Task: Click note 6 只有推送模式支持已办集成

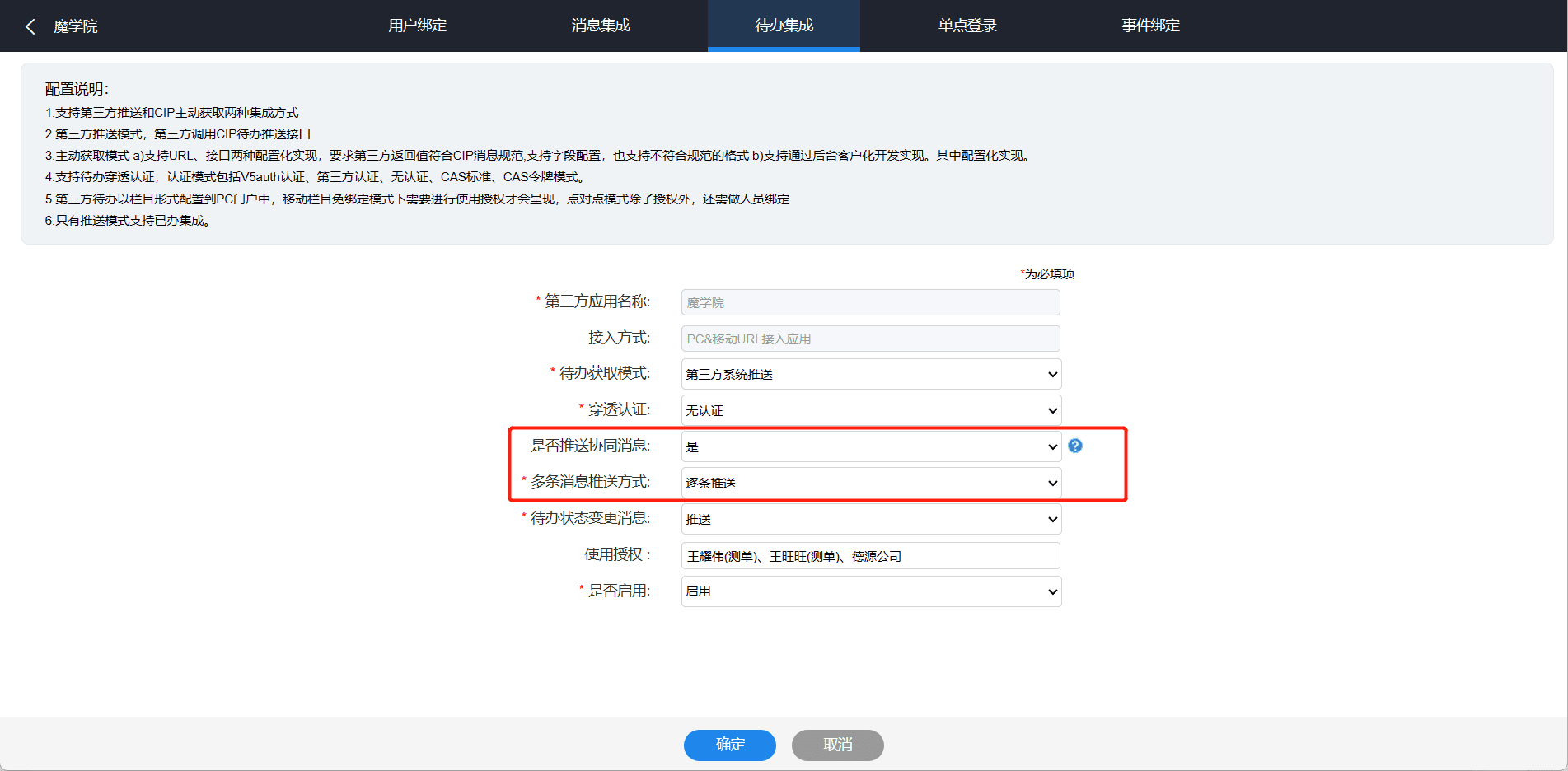Action: (x=128, y=221)
